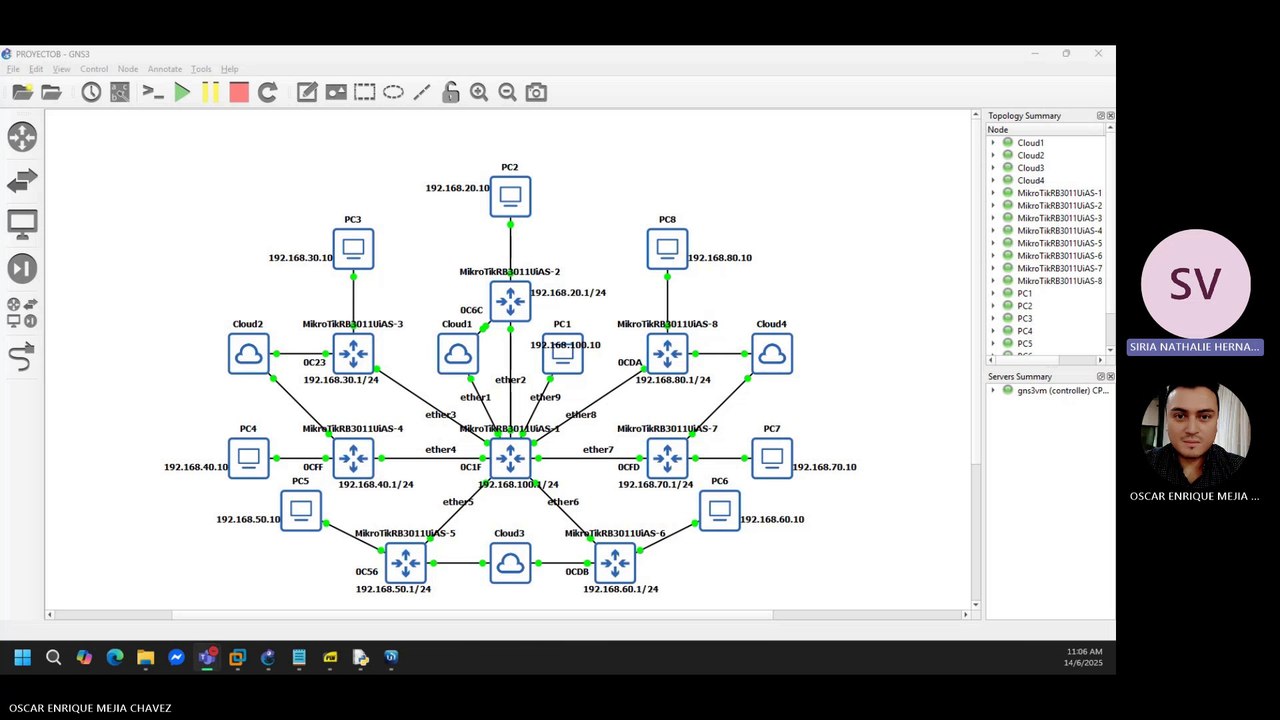
Task: Click the New blank project icon
Action: point(22,92)
